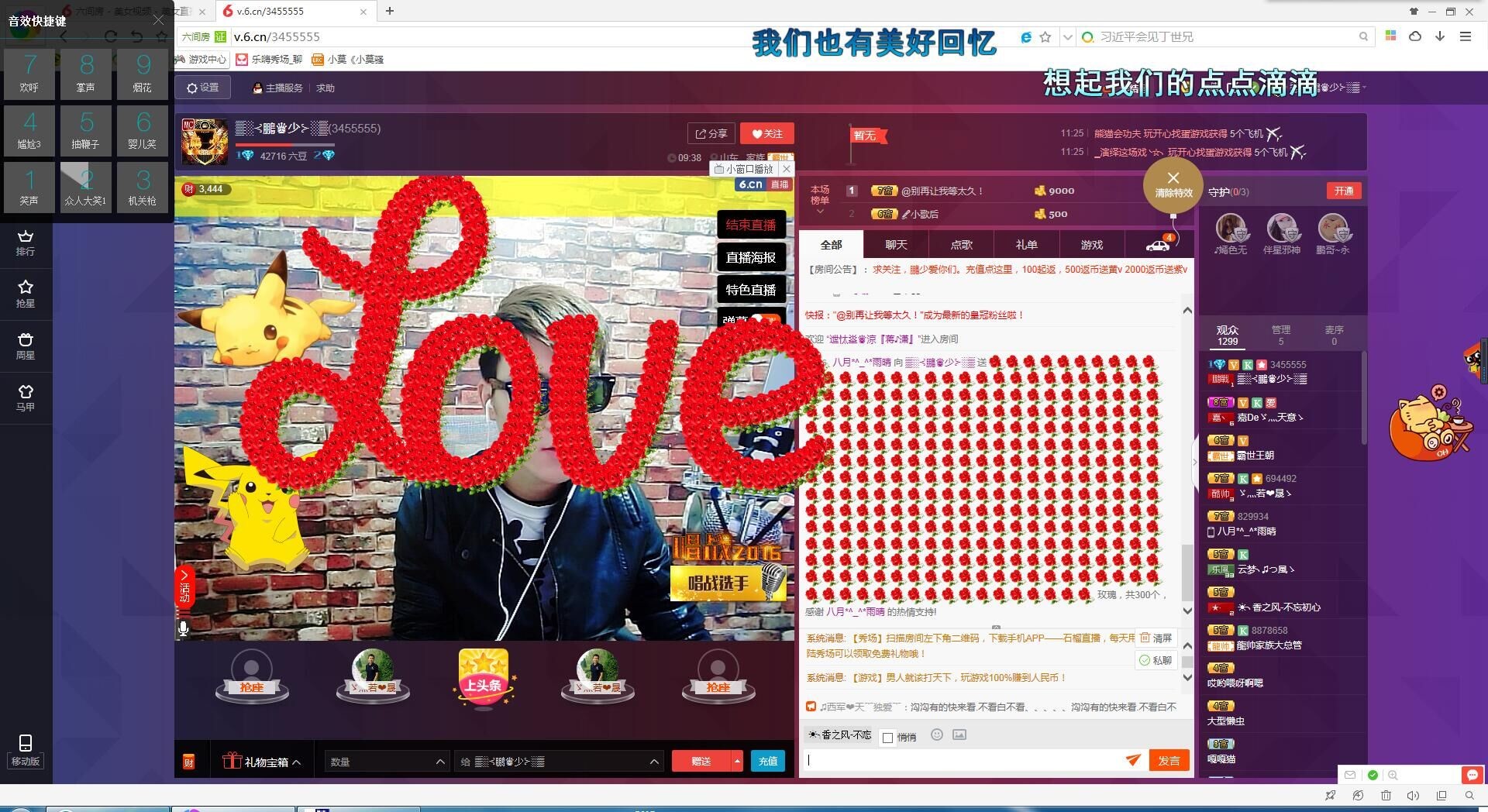Switch to the 点歌 tab
The height and width of the screenshot is (812, 1488).
click(x=962, y=245)
